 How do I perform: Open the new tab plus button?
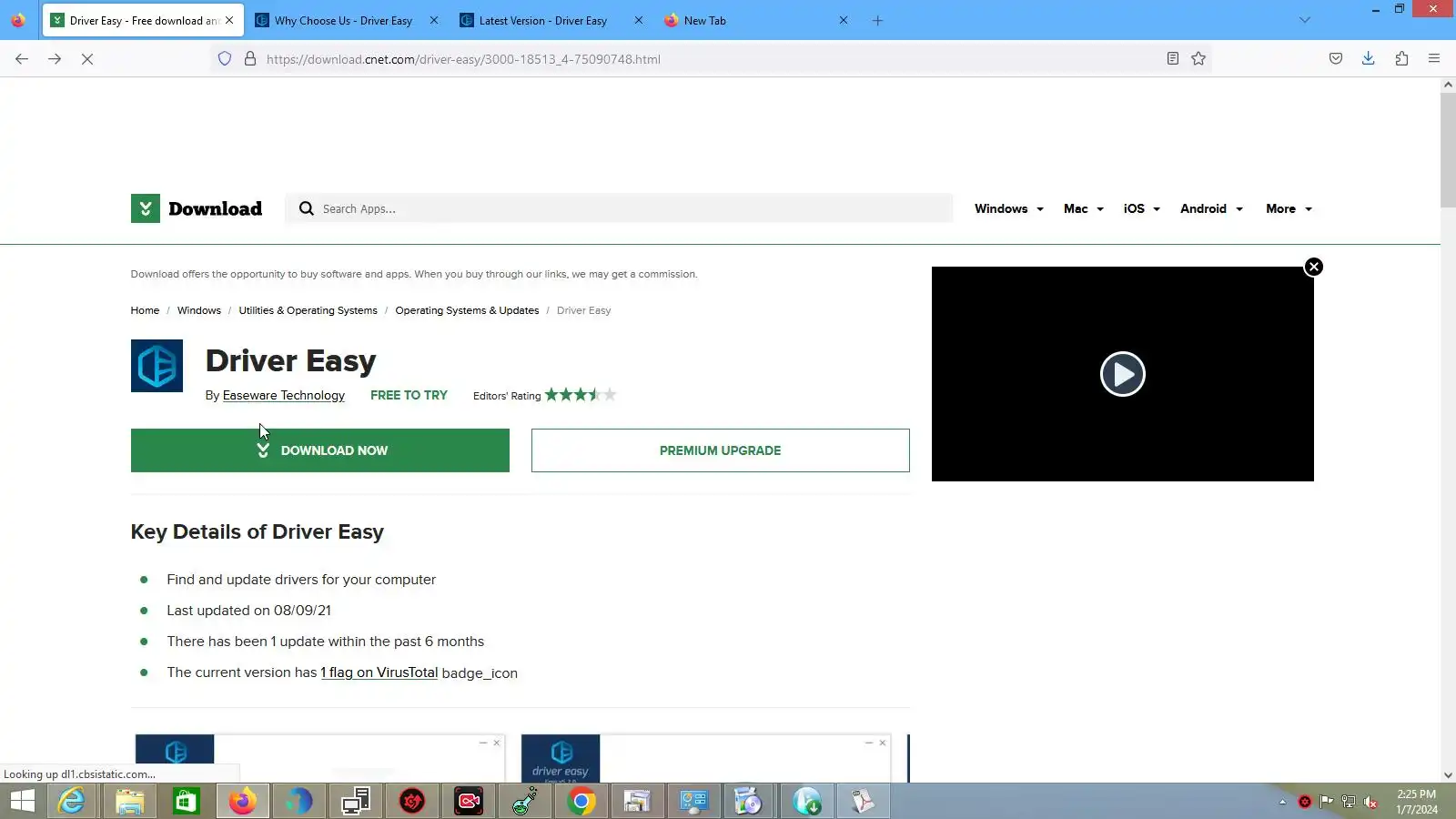tap(877, 21)
